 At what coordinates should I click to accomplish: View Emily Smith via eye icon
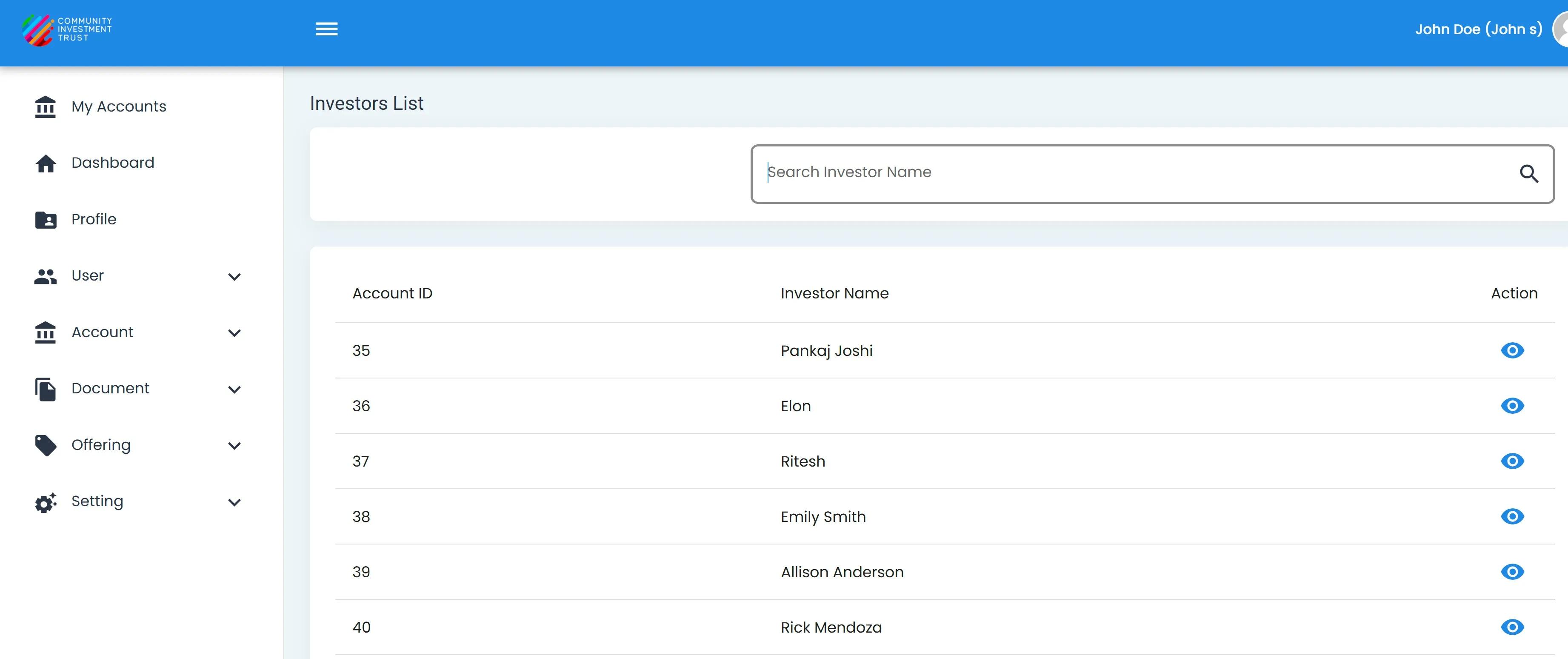[1512, 516]
